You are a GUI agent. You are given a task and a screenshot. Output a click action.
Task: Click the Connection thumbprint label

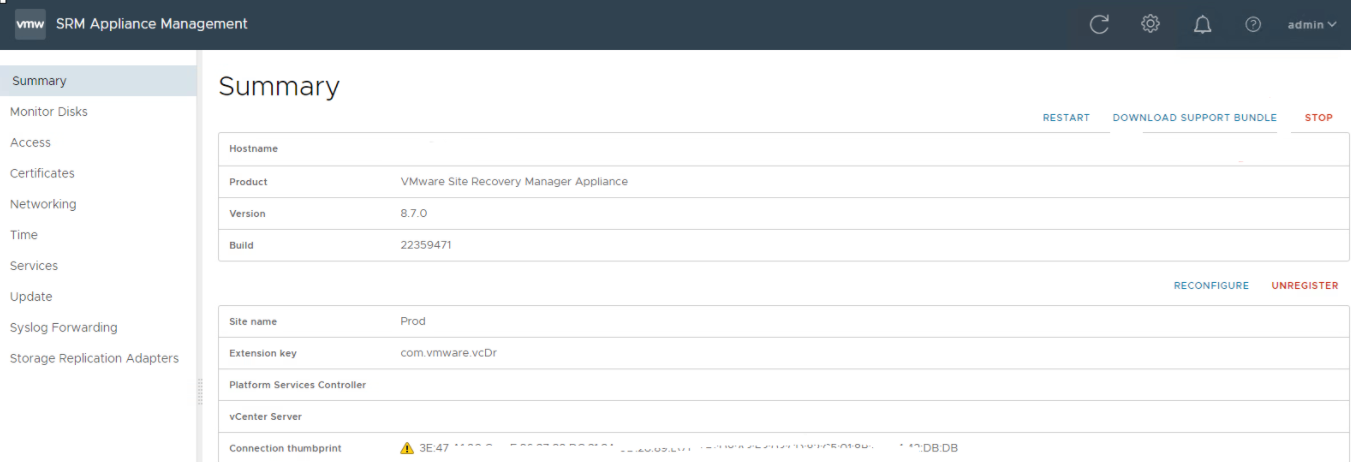285,449
